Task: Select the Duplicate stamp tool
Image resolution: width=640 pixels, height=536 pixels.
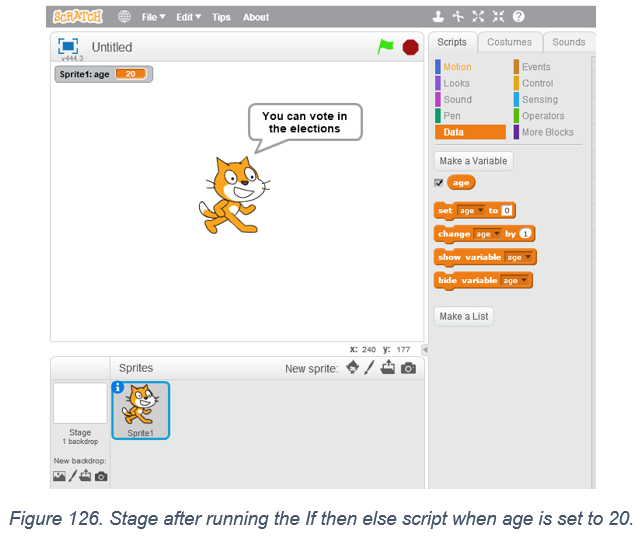Action: point(438,17)
